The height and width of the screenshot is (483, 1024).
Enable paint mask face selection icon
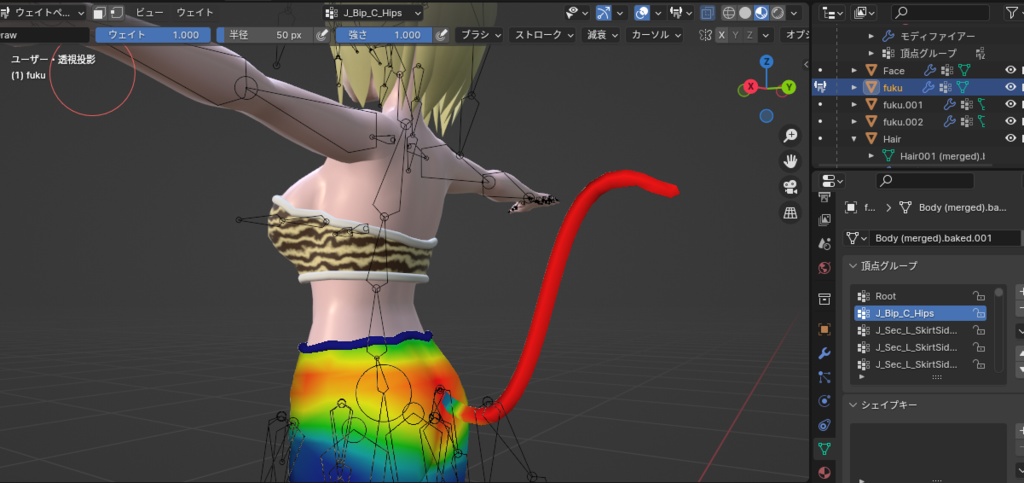pyautogui.click(x=99, y=12)
